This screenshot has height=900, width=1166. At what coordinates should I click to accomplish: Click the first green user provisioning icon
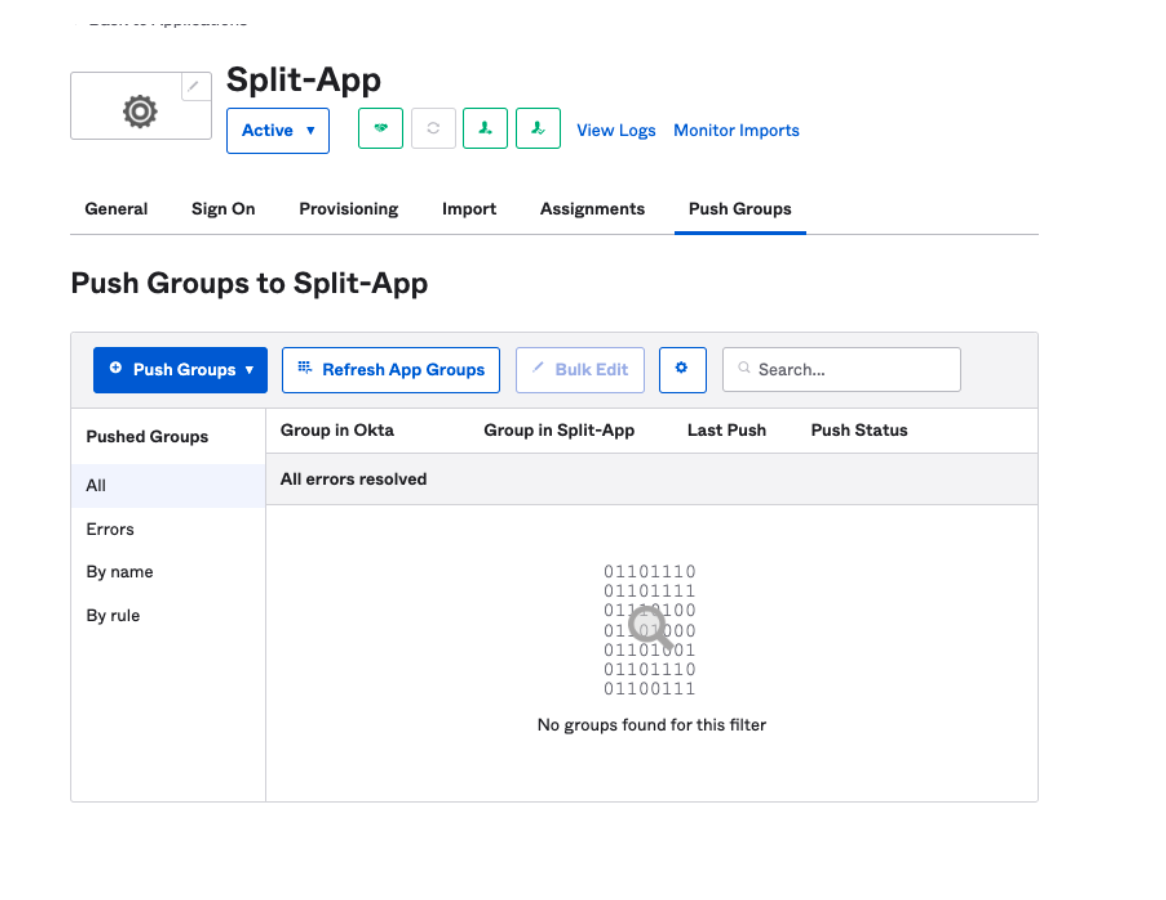click(x=485, y=129)
